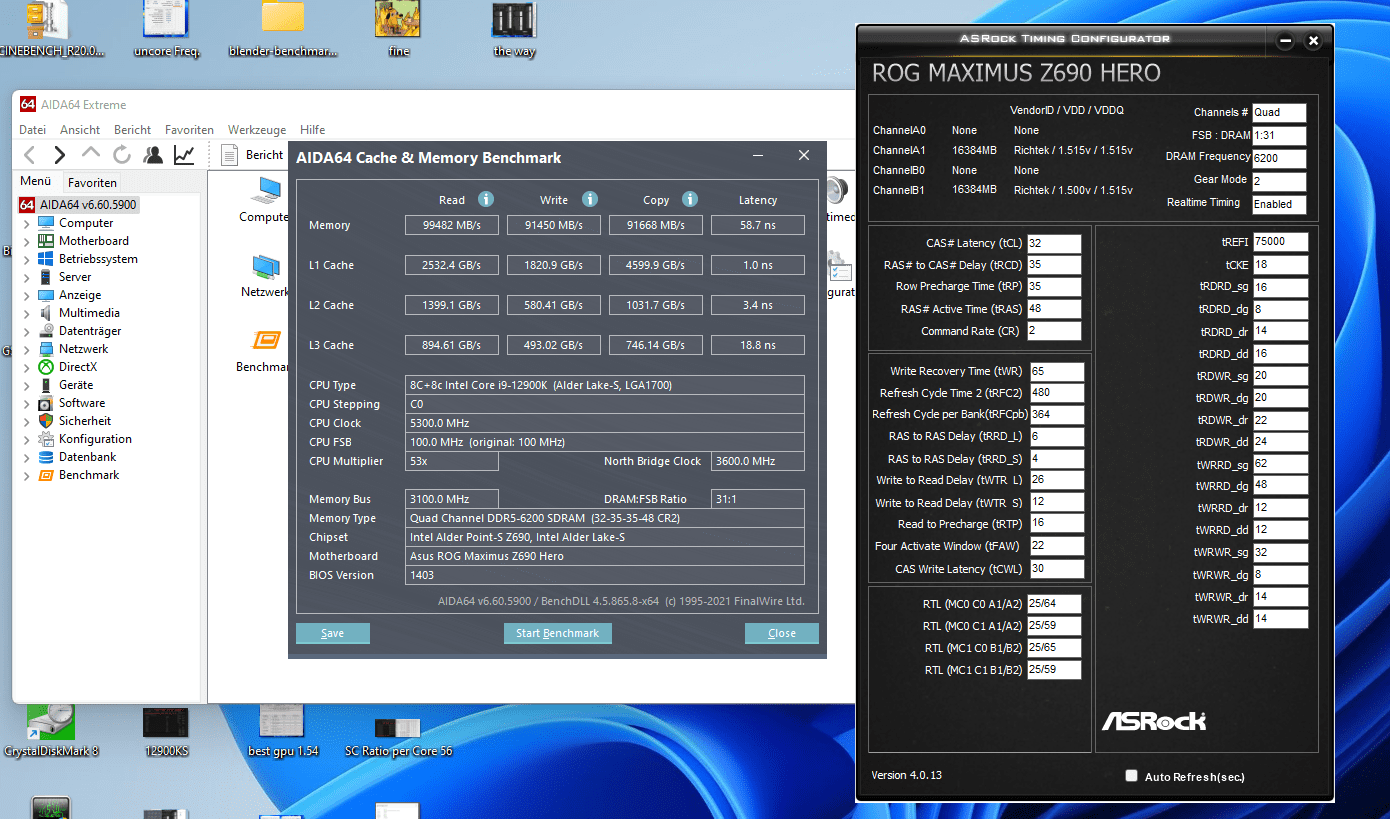Click the AIDA64 back navigation arrow
This screenshot has height=819, width=1390.
(x=30, y=155)
